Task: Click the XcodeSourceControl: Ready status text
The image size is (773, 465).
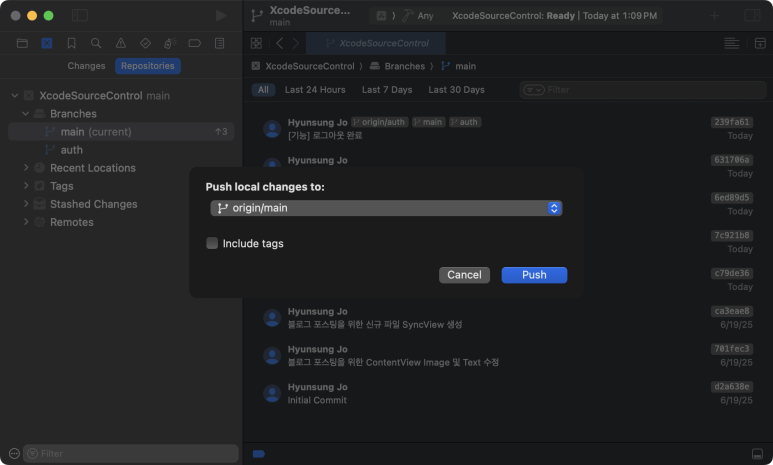Action: pos(513,16)
